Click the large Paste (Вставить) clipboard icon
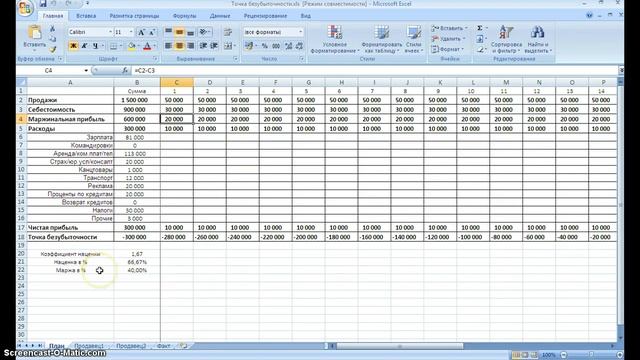 [x=35, y=33]
